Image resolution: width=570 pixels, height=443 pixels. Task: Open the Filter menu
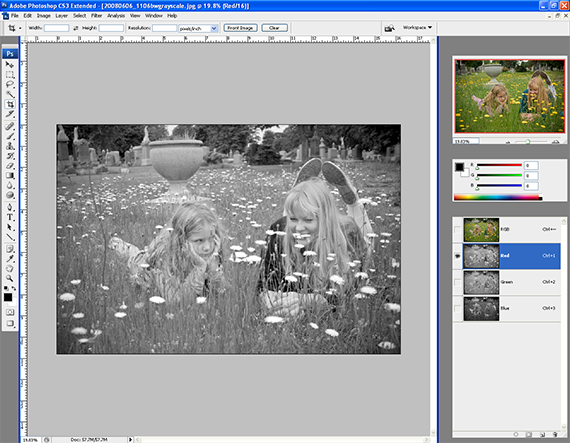coord(96,16)
